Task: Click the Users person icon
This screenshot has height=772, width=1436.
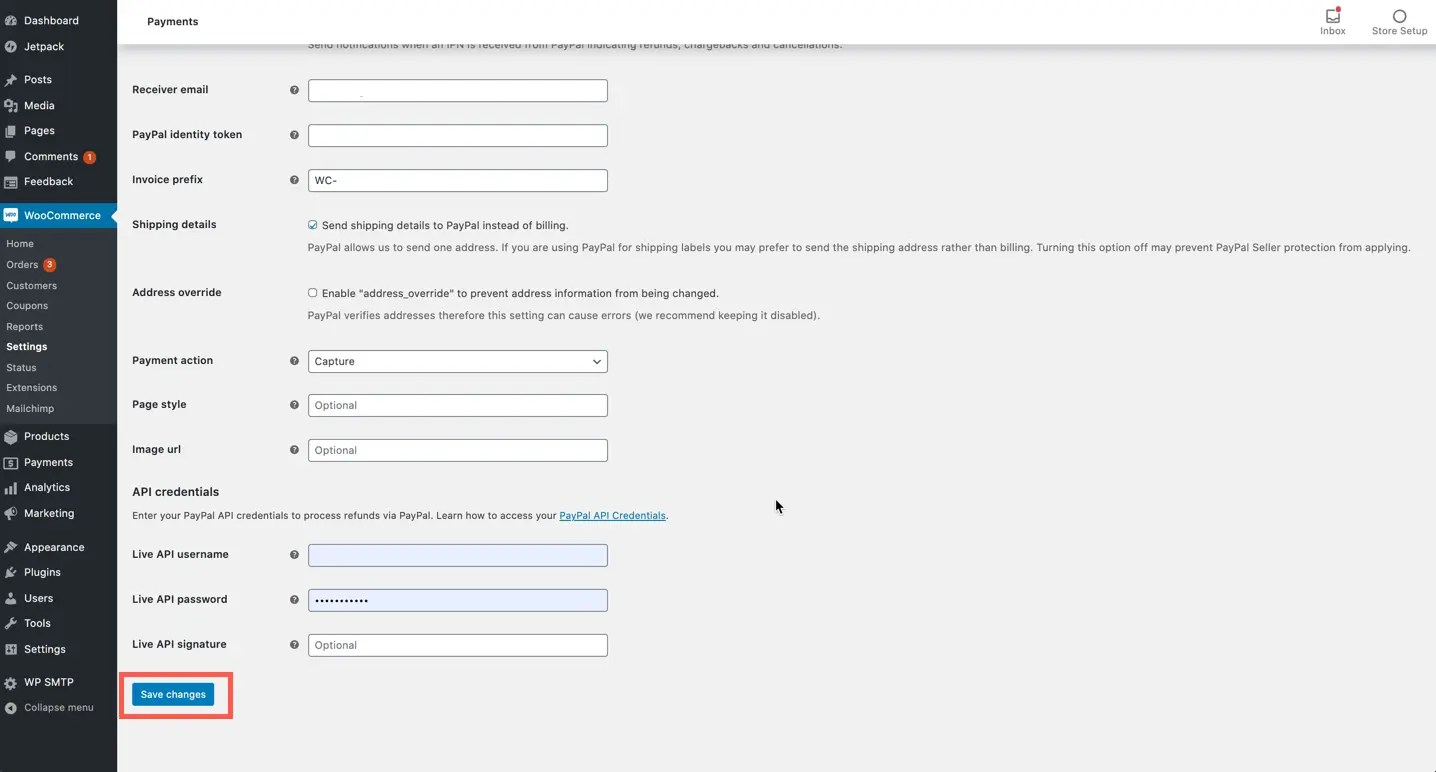Action: click(11, 598)
